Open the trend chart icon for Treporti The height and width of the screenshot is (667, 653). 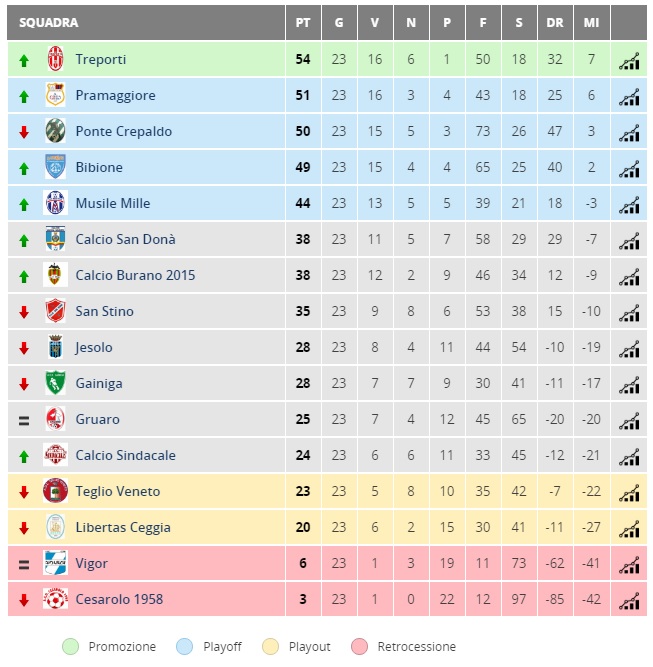(629, 61)
